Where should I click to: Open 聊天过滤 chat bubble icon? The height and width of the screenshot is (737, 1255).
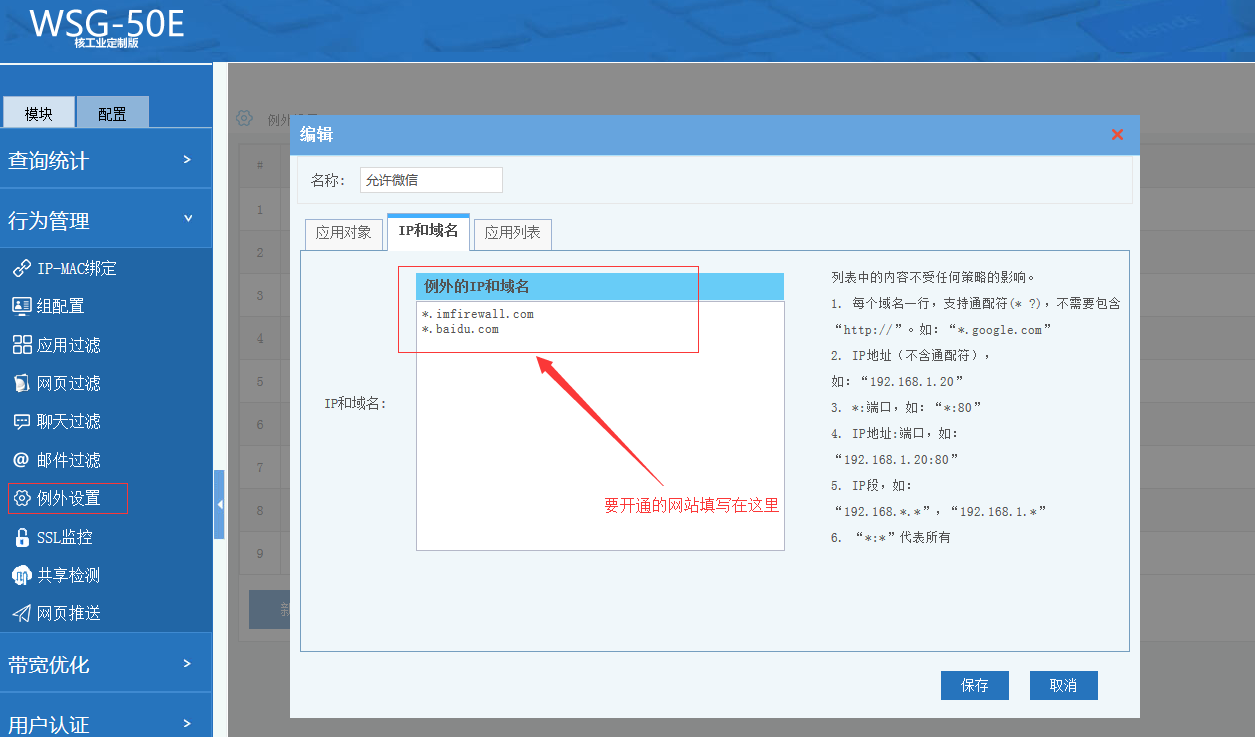click(21, 422)
